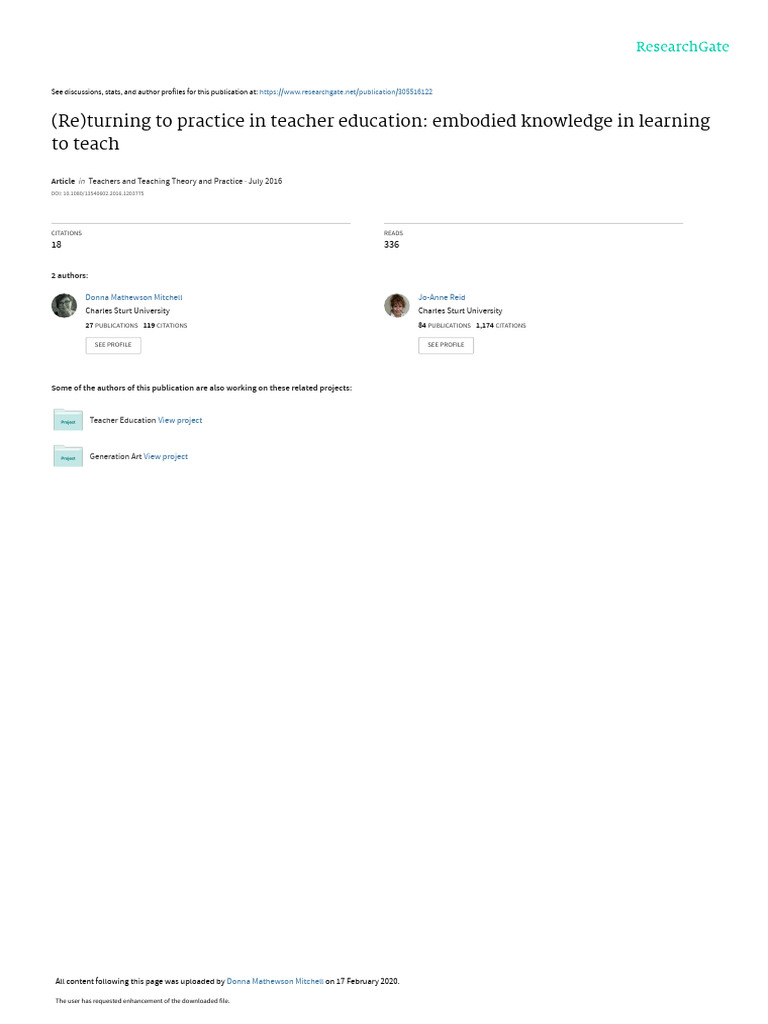Open View project link for Teacher Education

point(180,421)
